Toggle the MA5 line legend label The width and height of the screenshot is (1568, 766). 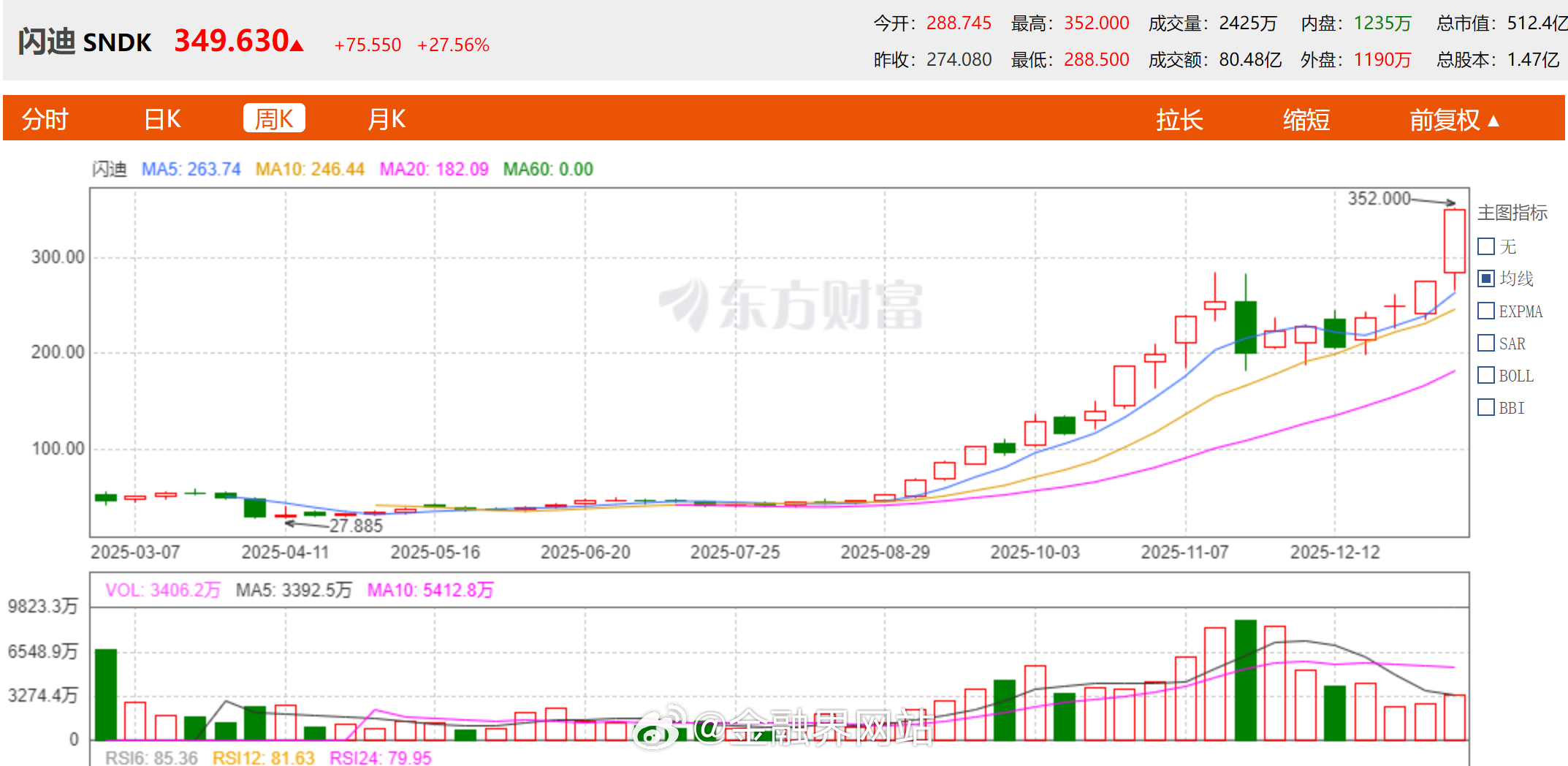pos(191,168)
